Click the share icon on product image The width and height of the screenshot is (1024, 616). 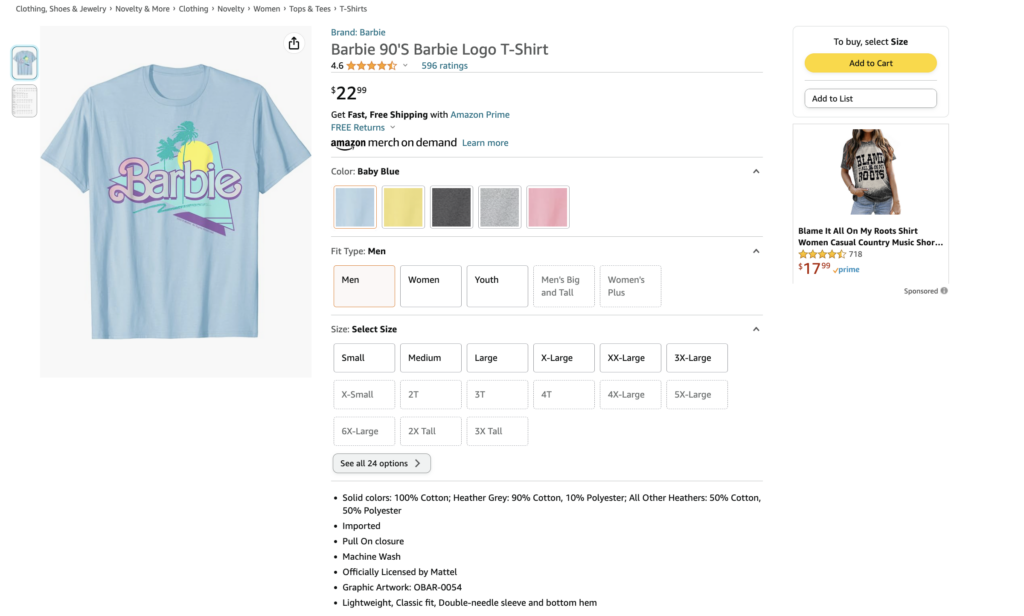[x=294, y=43]
